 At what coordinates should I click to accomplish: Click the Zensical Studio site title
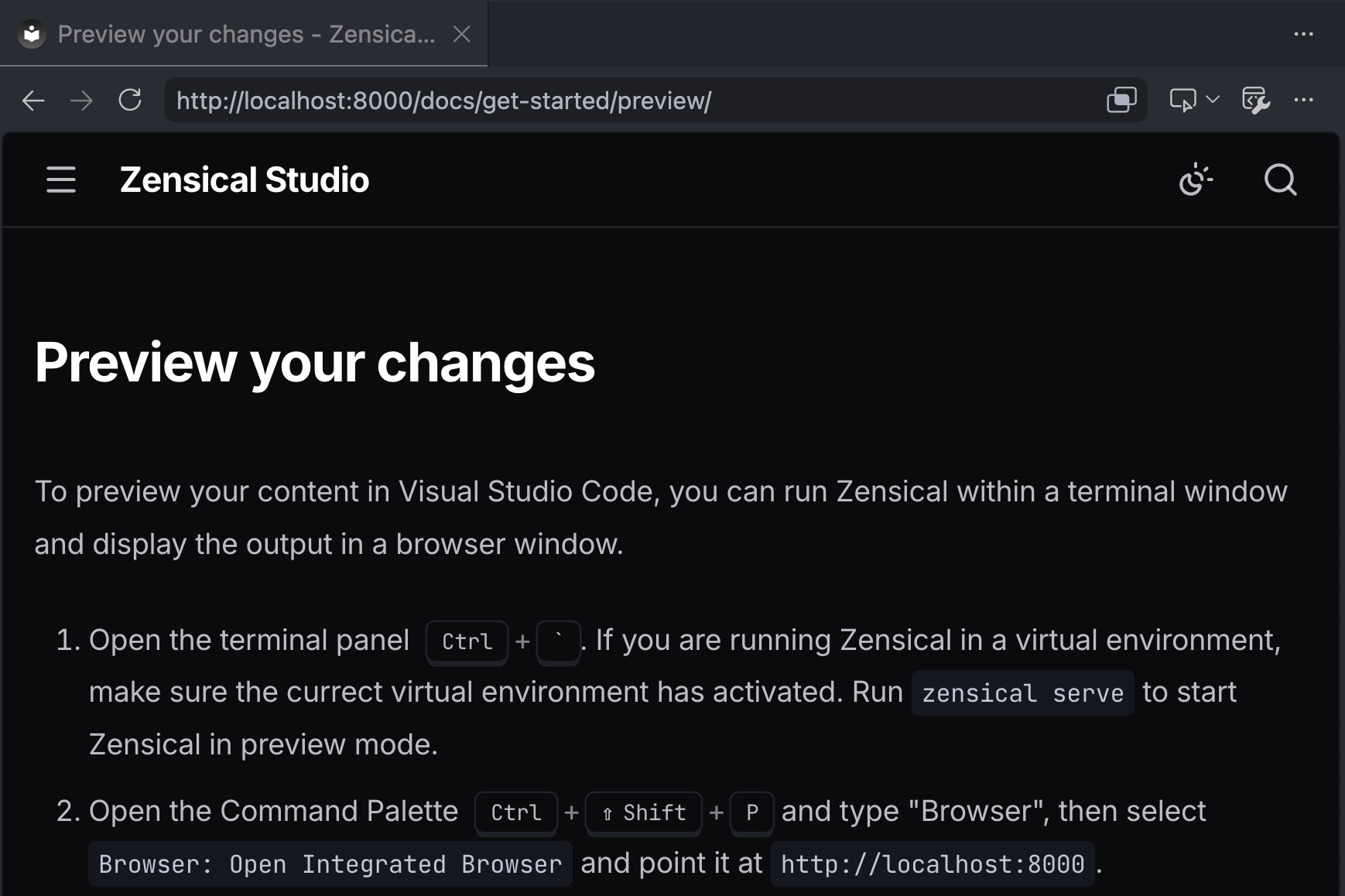pyautogui.click(x=245, y=180)
